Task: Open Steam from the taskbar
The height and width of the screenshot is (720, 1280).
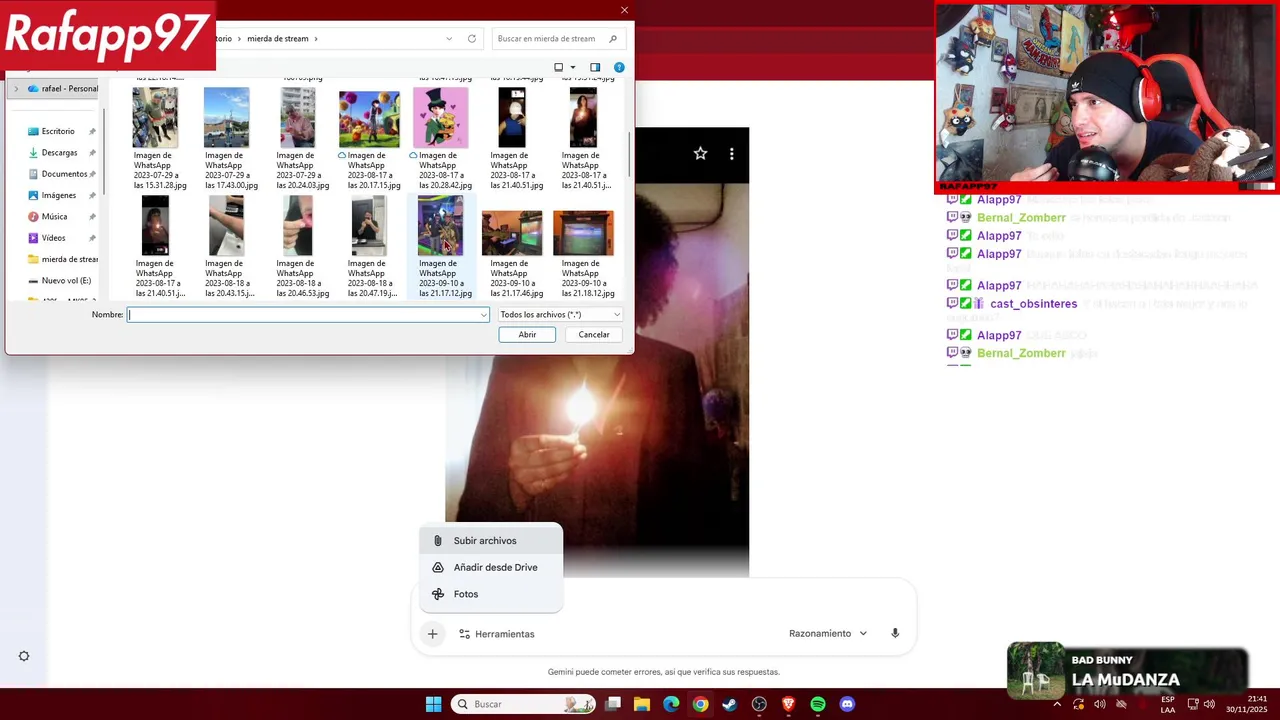Action: click(x=730, y=704)
